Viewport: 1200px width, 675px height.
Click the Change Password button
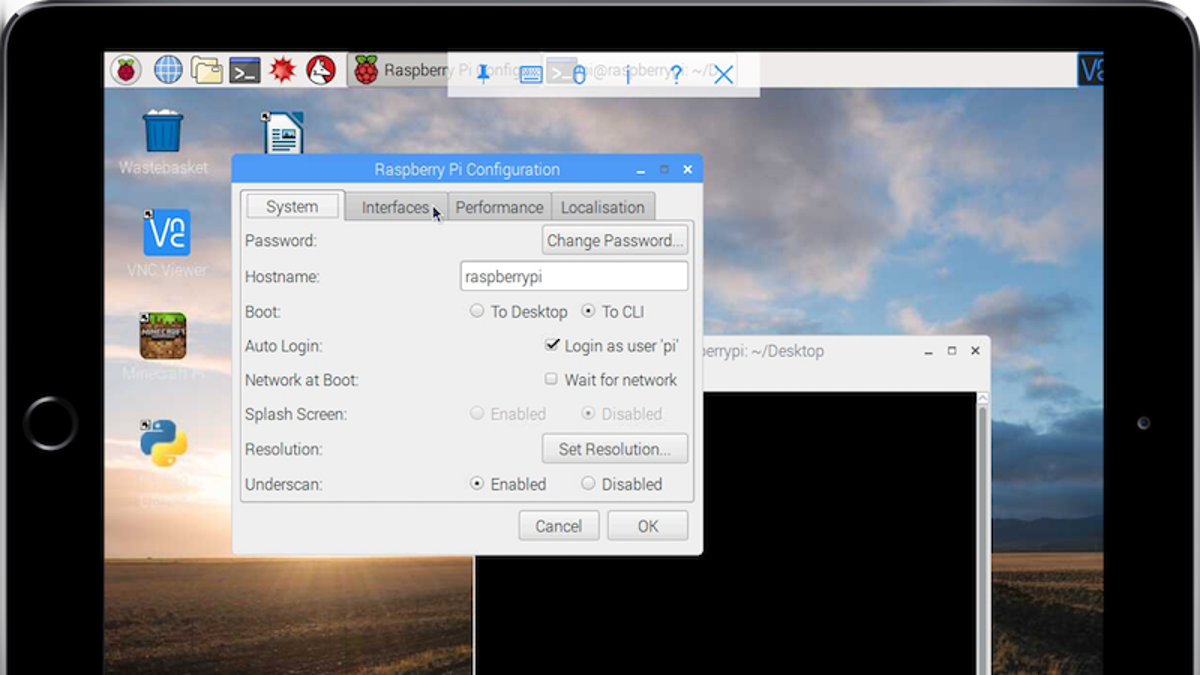pos(615,240)
